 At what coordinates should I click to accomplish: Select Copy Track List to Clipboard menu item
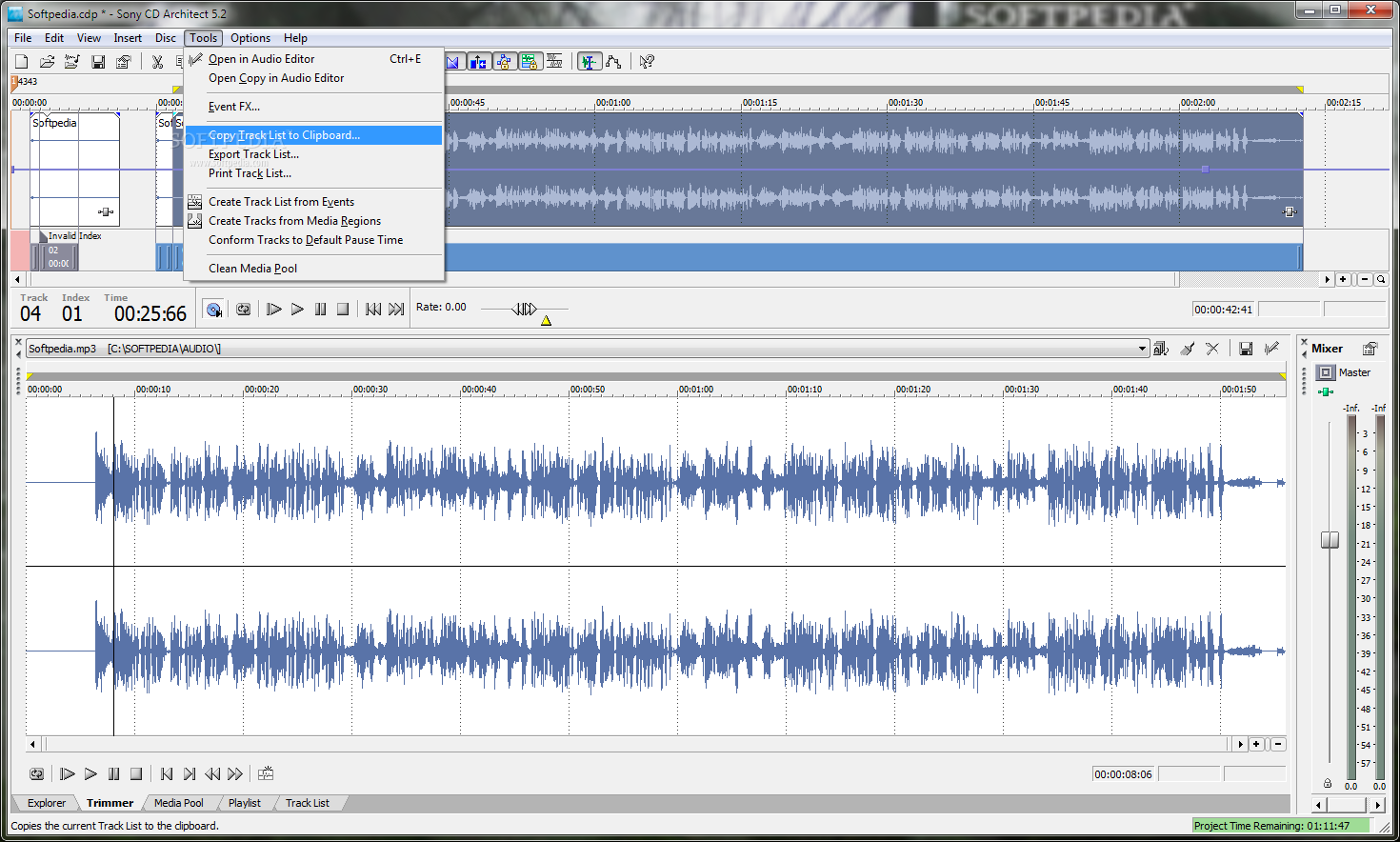pyautogui.click(x=313, y=135)
